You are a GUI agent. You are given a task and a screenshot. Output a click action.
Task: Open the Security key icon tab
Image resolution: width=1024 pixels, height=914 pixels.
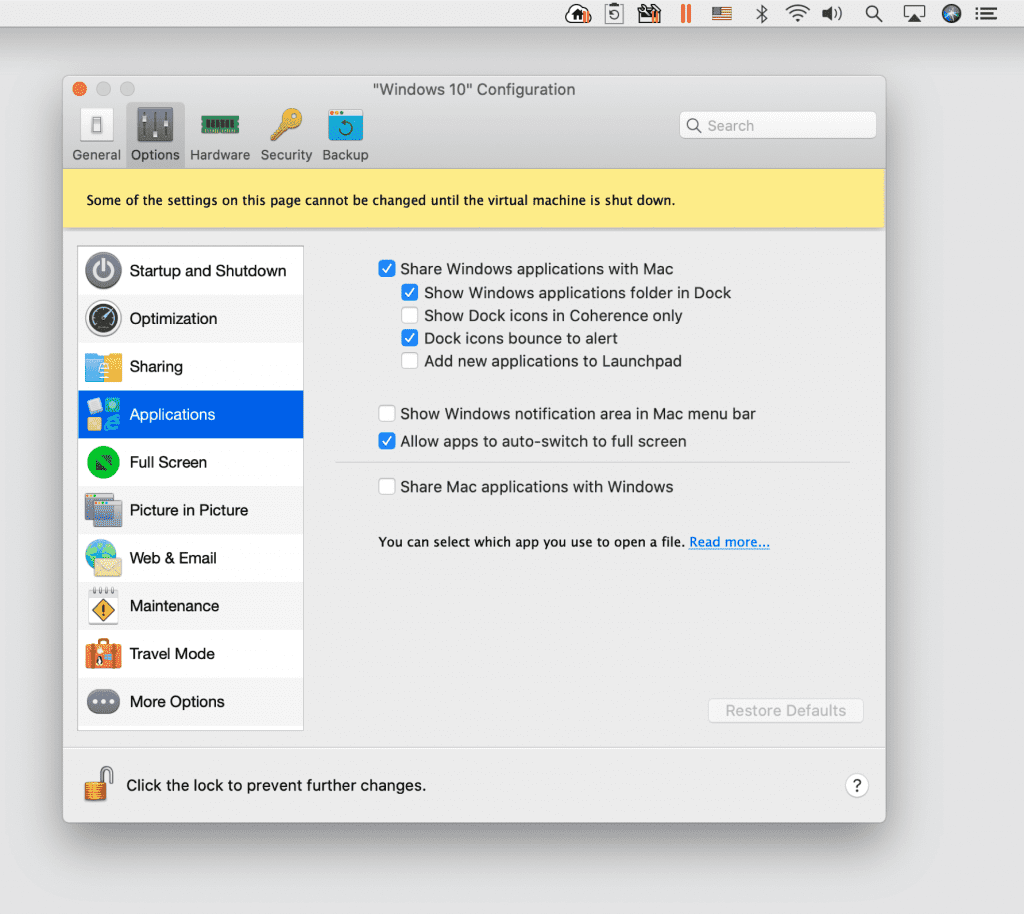point(286,134)
